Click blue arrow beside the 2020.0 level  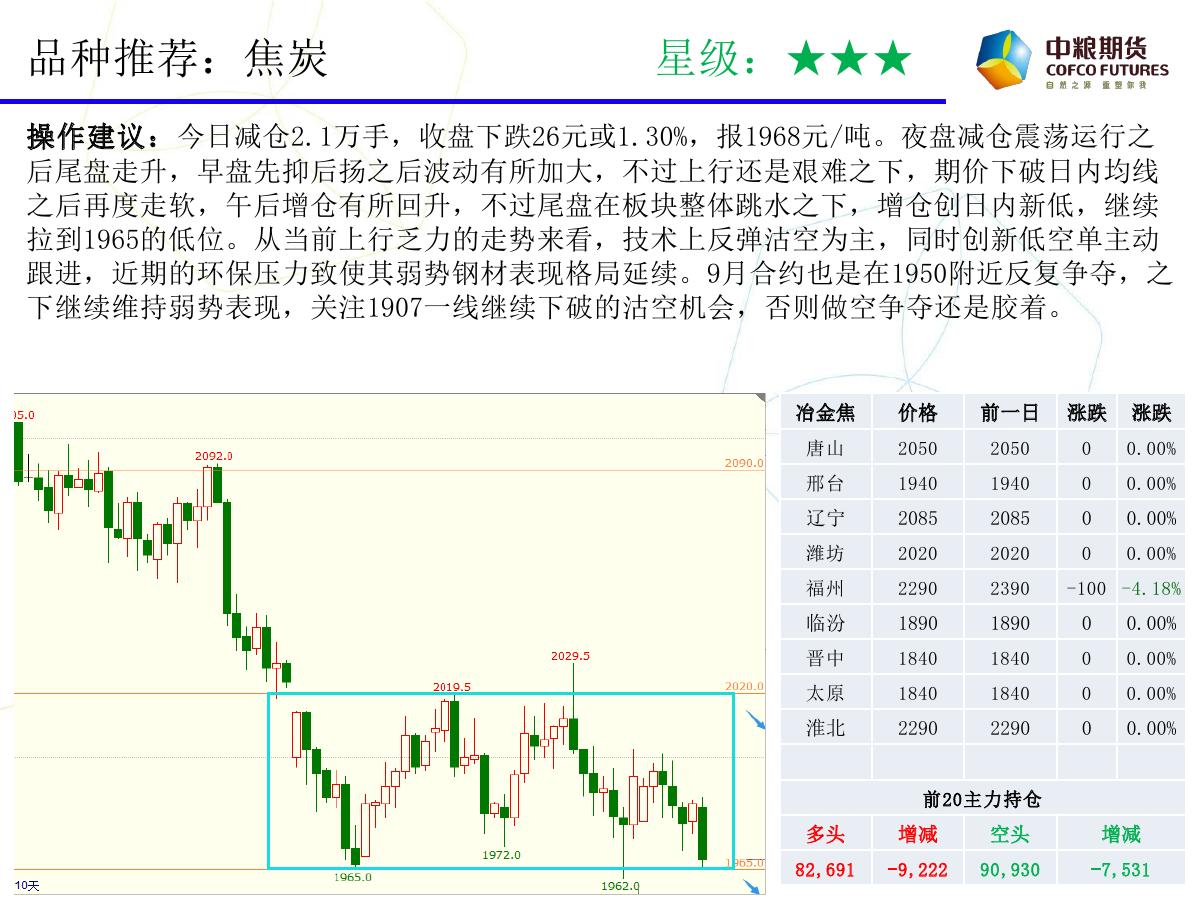pyautogui.click(x=757, y=722)
